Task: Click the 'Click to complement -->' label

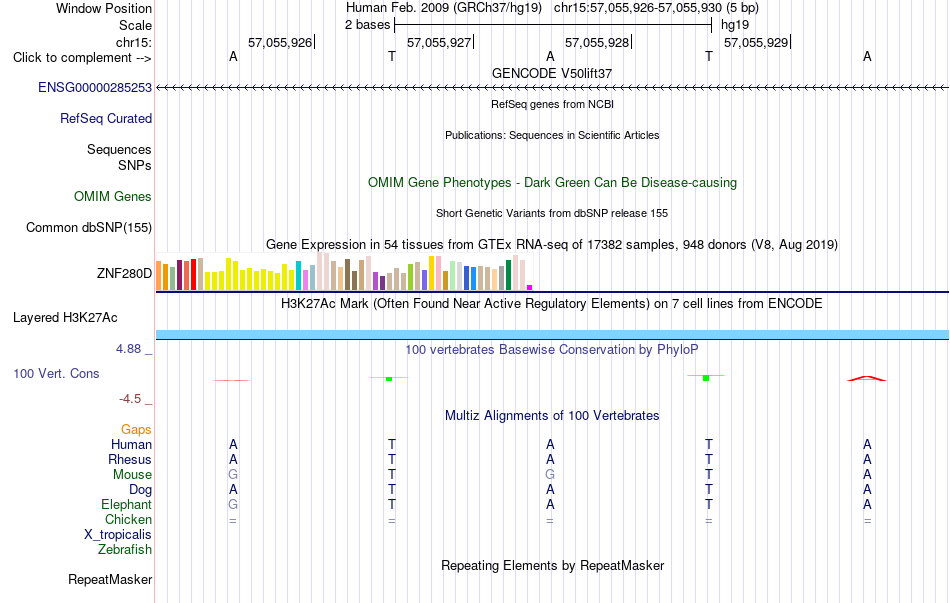Action: [x=82, y=58]
